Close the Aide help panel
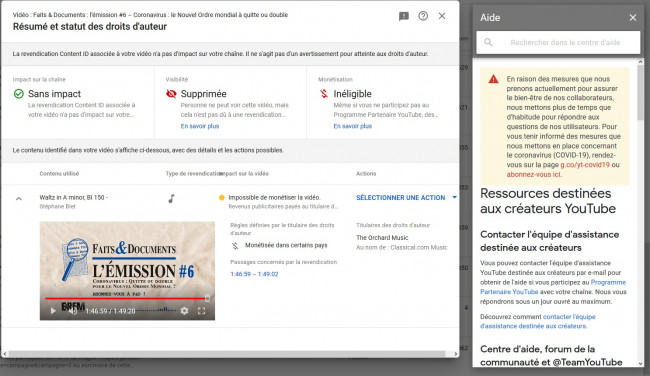650x376 pixels. (x=633, y=18)
